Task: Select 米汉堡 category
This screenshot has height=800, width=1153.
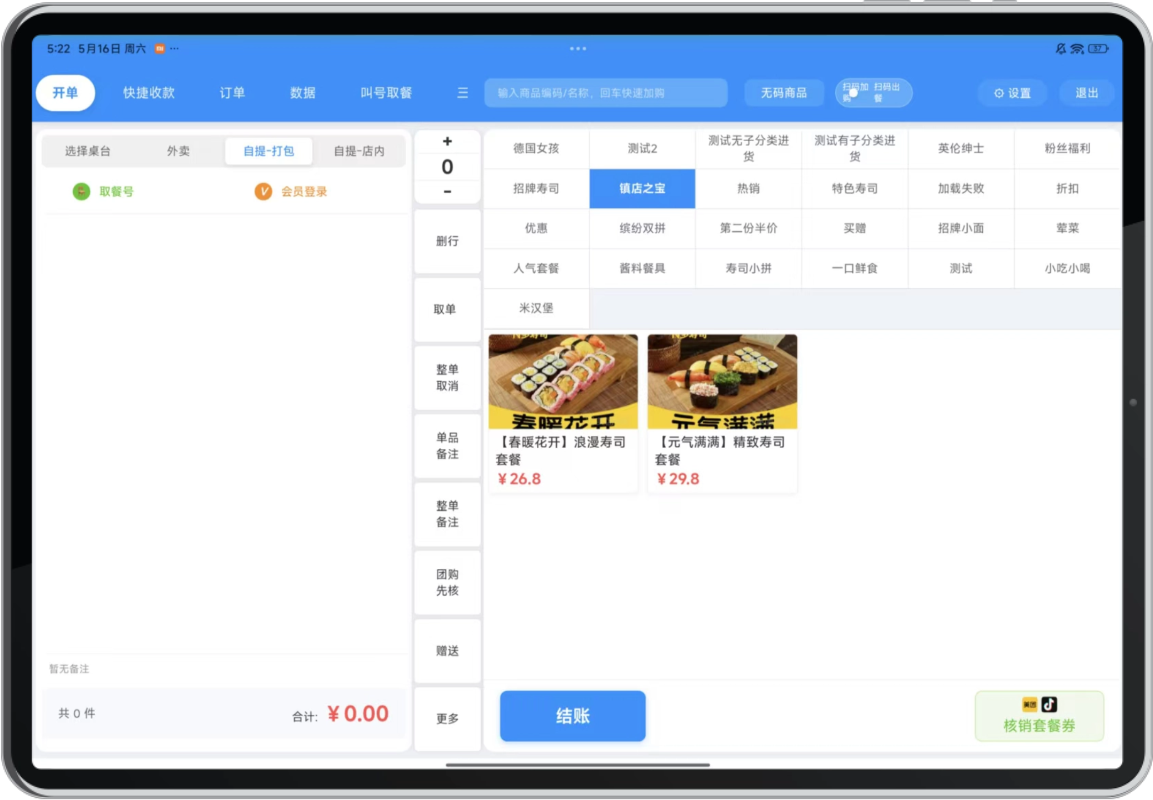Action: coord(536,309)
